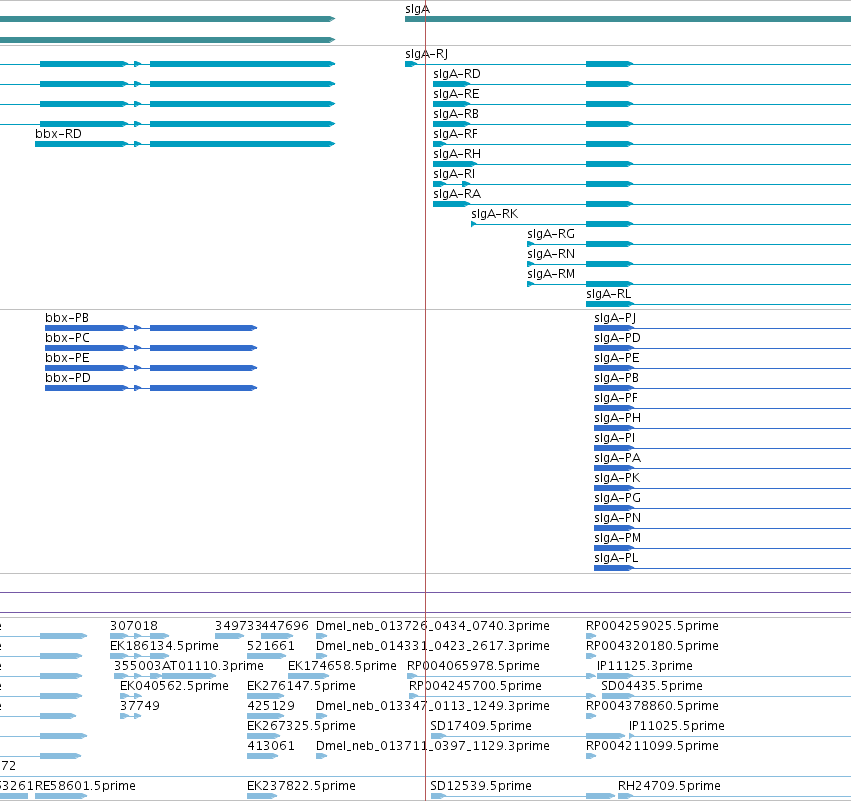This screenshot has width=851, height=801.
Task: Select RP004065978.5prime EST label
Action: (x=473, y=666)
